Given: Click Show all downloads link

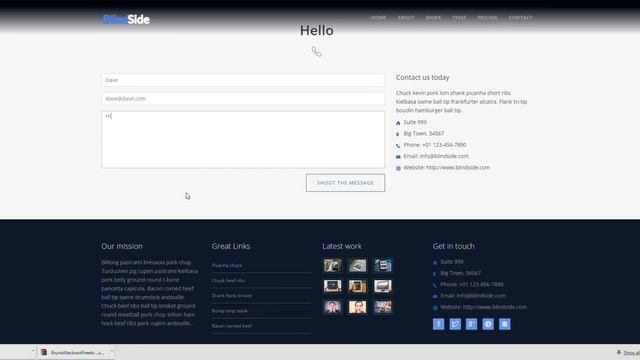Looking at the screenshot, I should pos(631,353).
